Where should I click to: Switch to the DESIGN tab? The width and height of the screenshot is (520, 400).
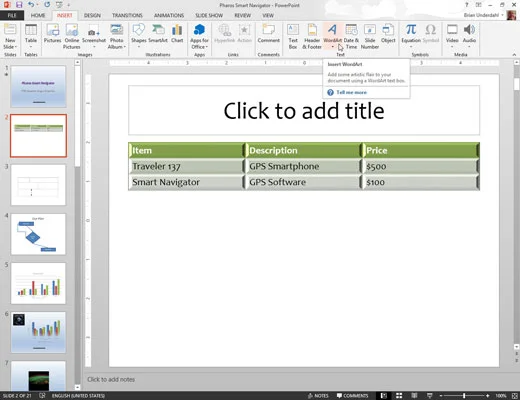92,15
